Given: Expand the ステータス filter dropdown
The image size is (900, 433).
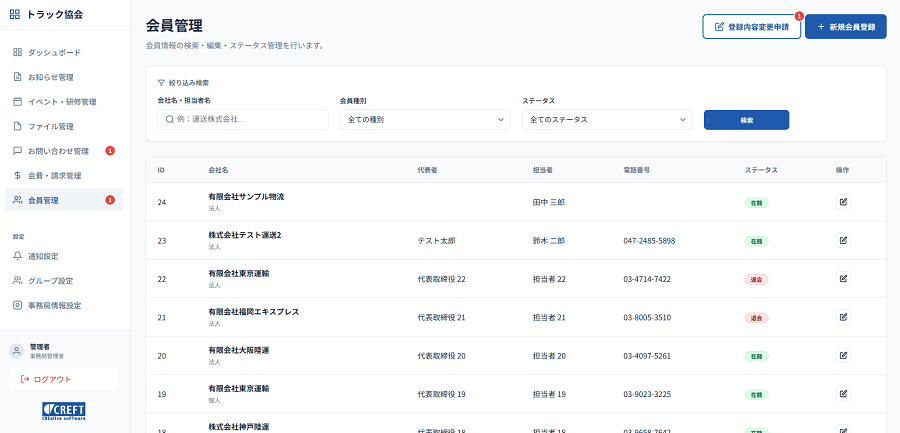Looking at the screenshot, I should [x=607, y=120].
